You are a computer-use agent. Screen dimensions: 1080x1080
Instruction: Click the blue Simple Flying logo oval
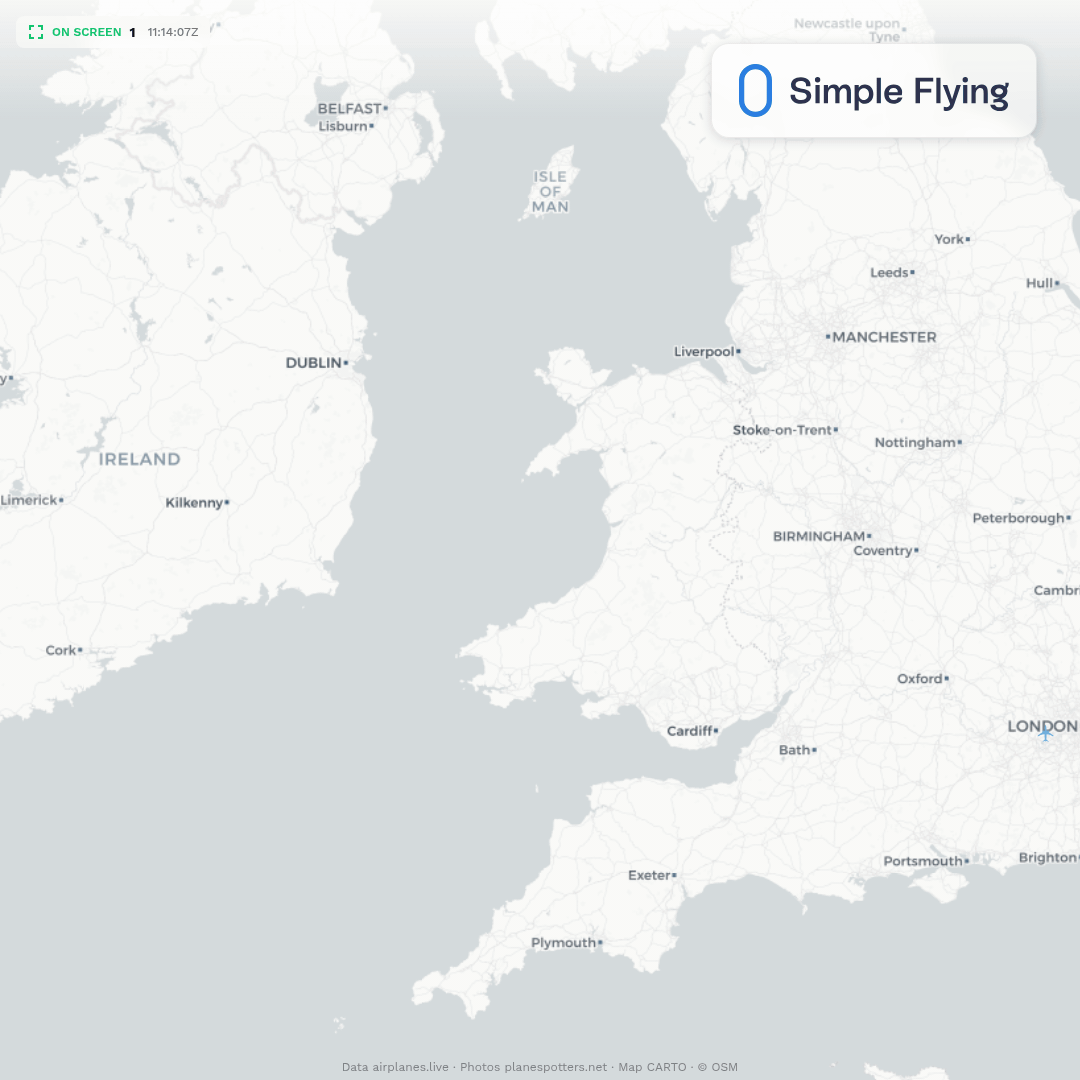point(755,90)
